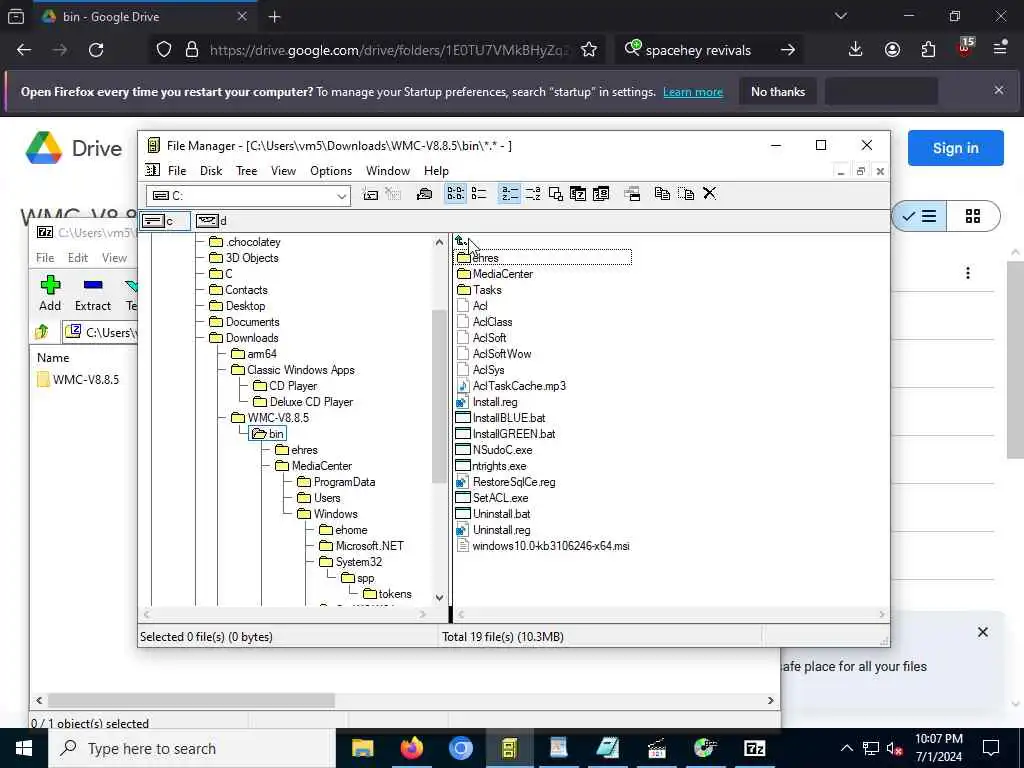Click the Firefox reload page icon
Image resolution: width=1024 pixels, height=768 pixels.
pyautogui.click(x=96, y=50)
